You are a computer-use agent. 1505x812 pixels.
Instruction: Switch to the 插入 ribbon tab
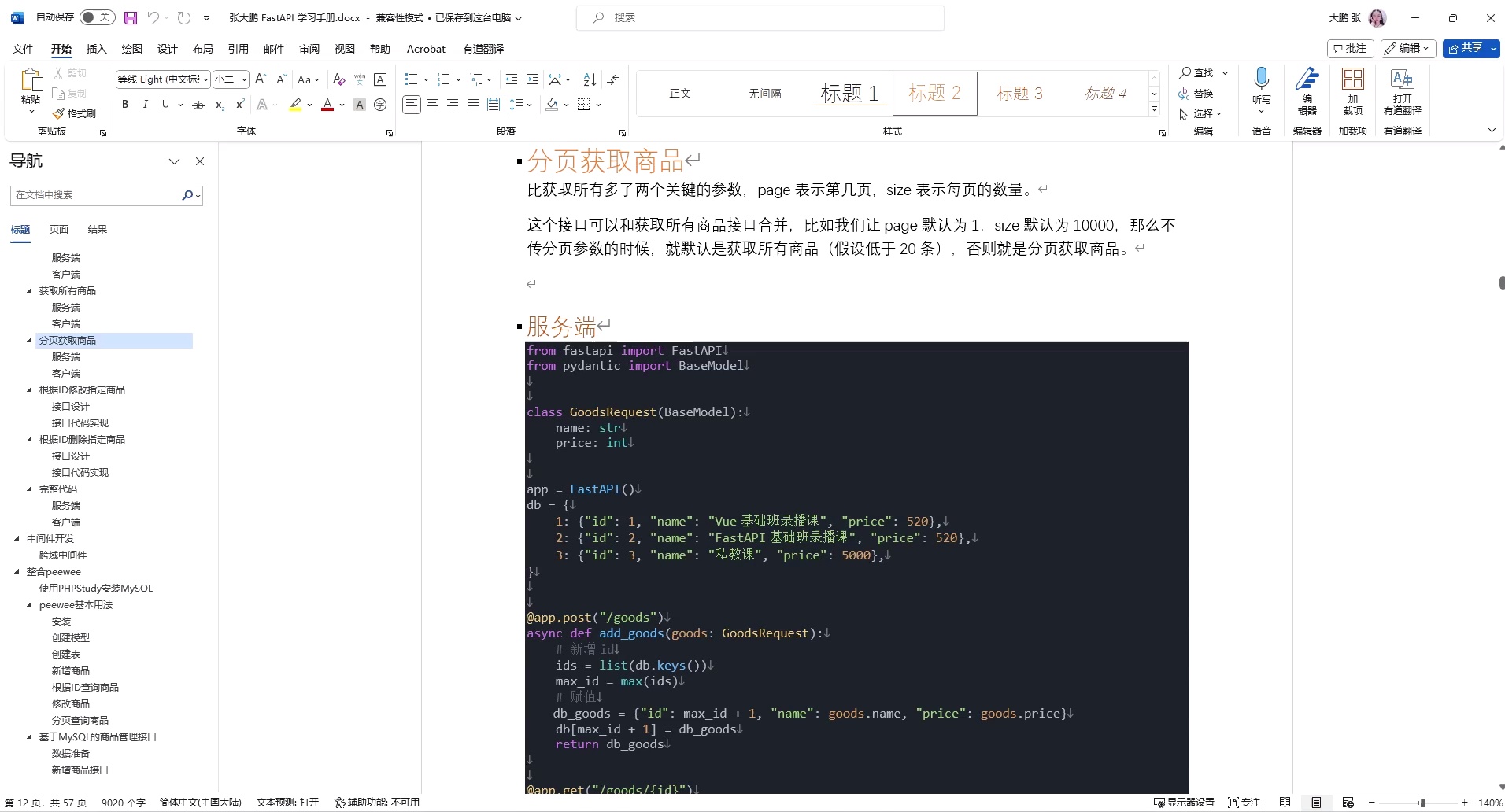click(95, 49)
